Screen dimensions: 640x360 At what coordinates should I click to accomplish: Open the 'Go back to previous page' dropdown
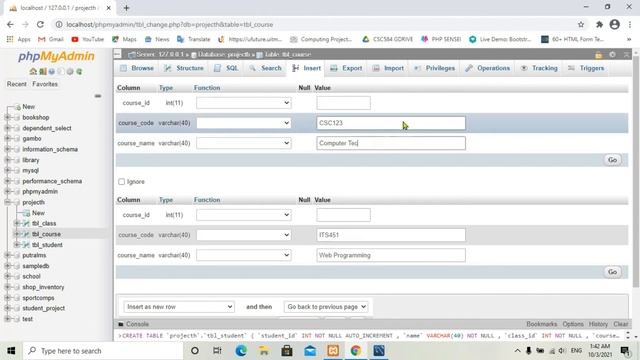point(326,307)
